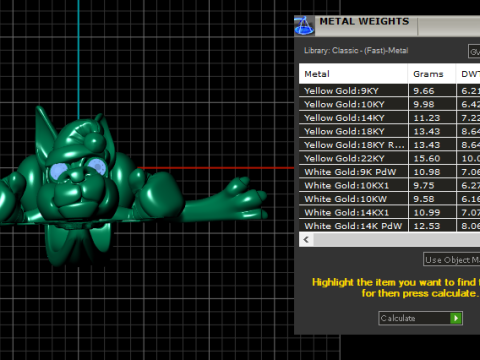The image size is (480, 360).
Task: Click the 9.58 grams value
Action: click(424, 199)
